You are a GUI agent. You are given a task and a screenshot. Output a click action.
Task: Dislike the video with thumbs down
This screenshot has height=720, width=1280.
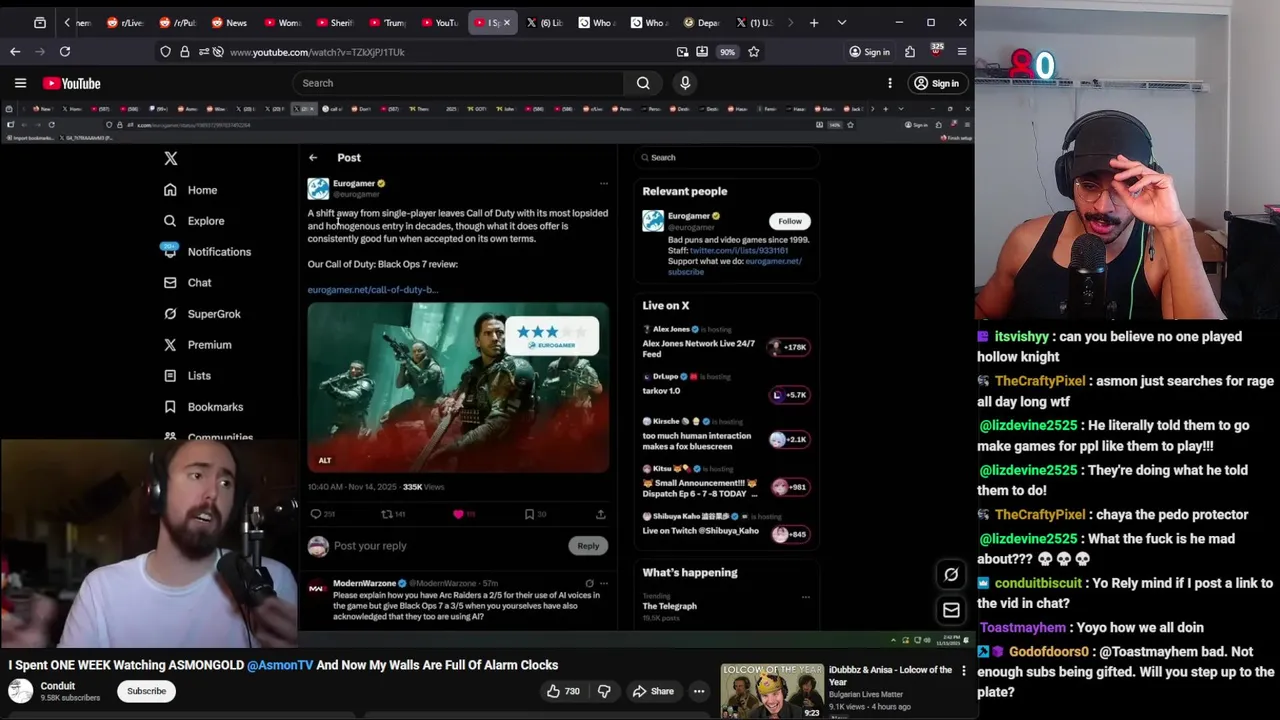pos(604,691)
